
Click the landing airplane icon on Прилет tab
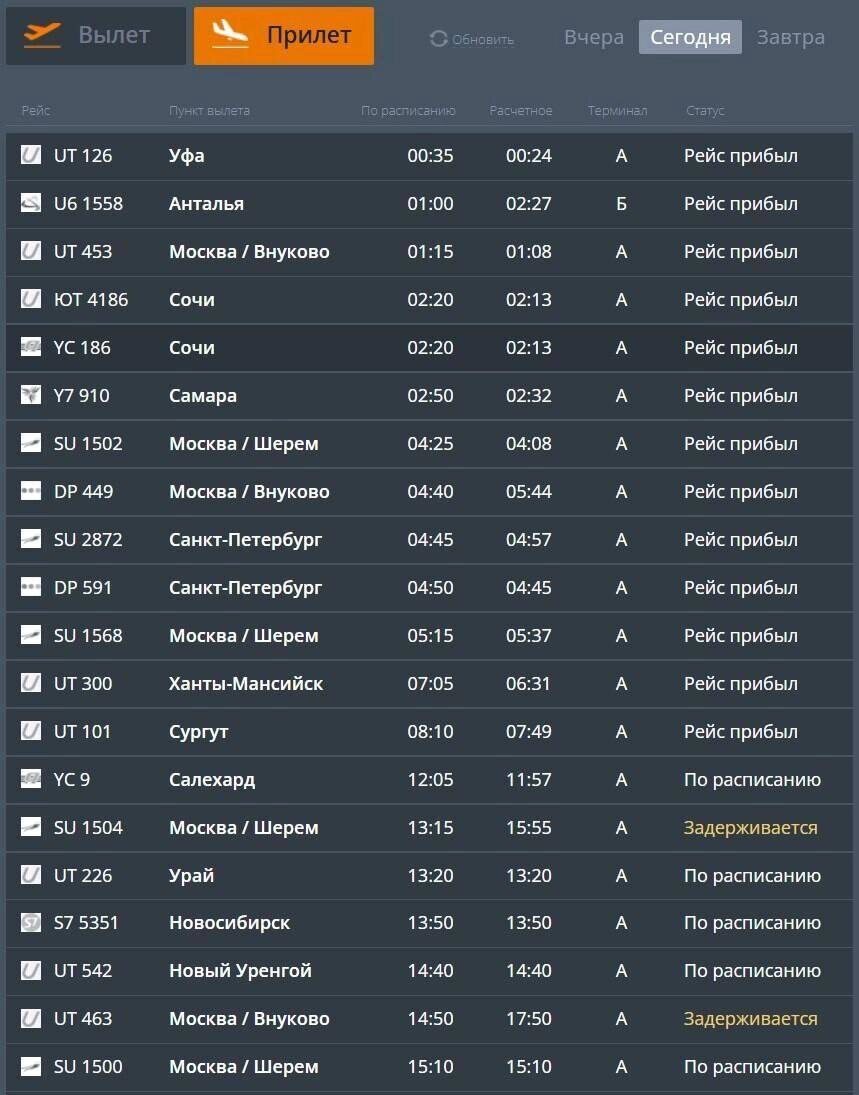coord(230,34)
